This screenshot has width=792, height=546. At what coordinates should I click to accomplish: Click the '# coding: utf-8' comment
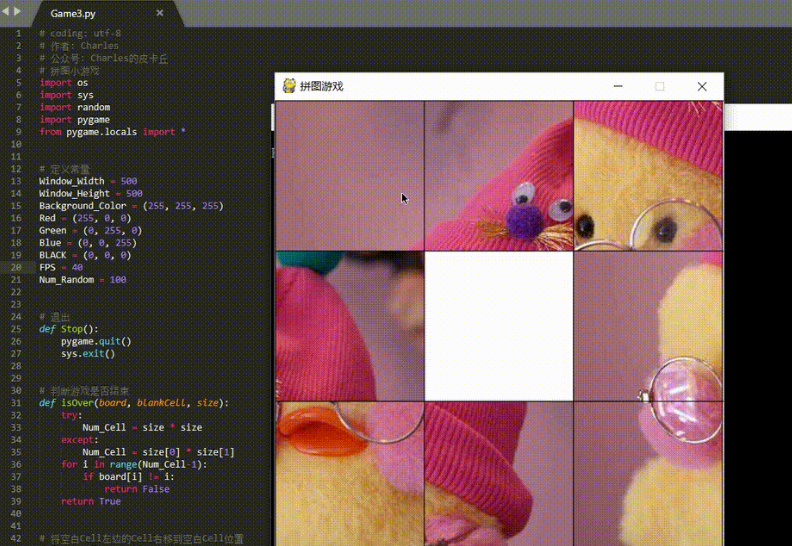[x=80, y=33]
